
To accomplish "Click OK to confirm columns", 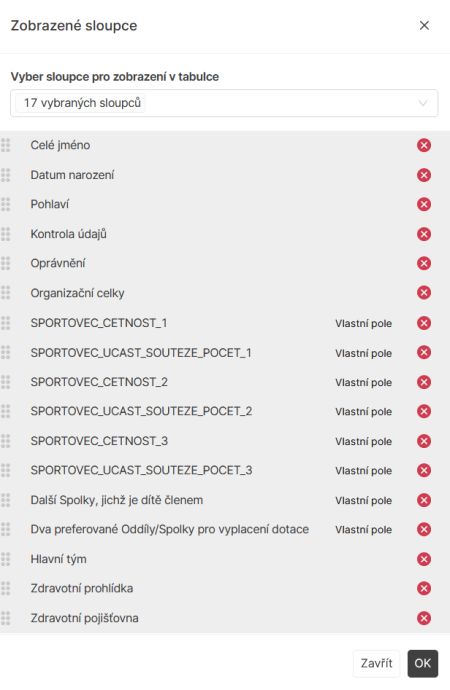I will 423,663.
